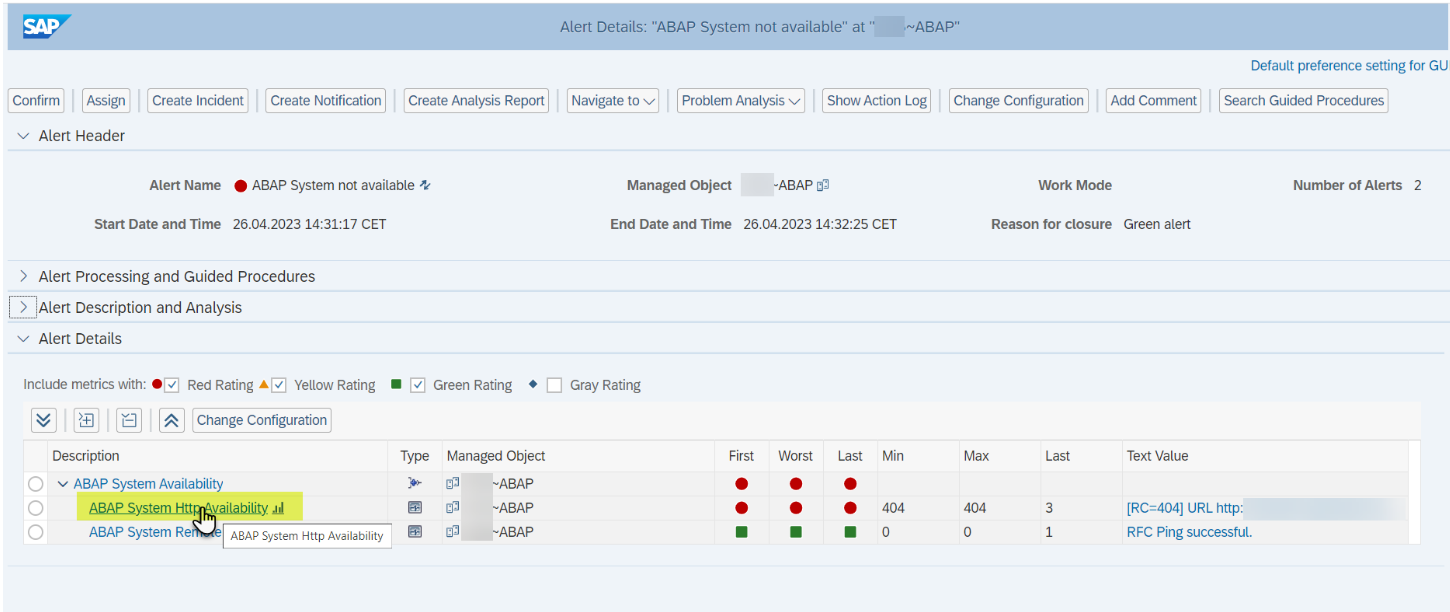The image size is (1450, 612).
Task: Click Create Analysis Report button
Action: click(477, 100)
